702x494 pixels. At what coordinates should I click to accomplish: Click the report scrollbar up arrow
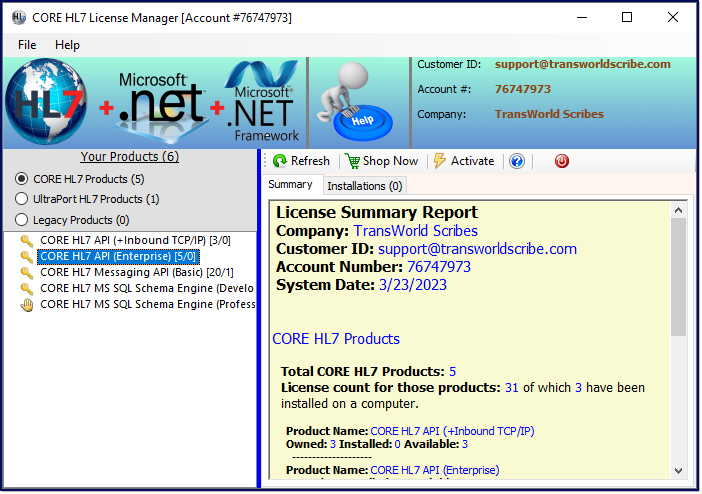tap(678, 210)
